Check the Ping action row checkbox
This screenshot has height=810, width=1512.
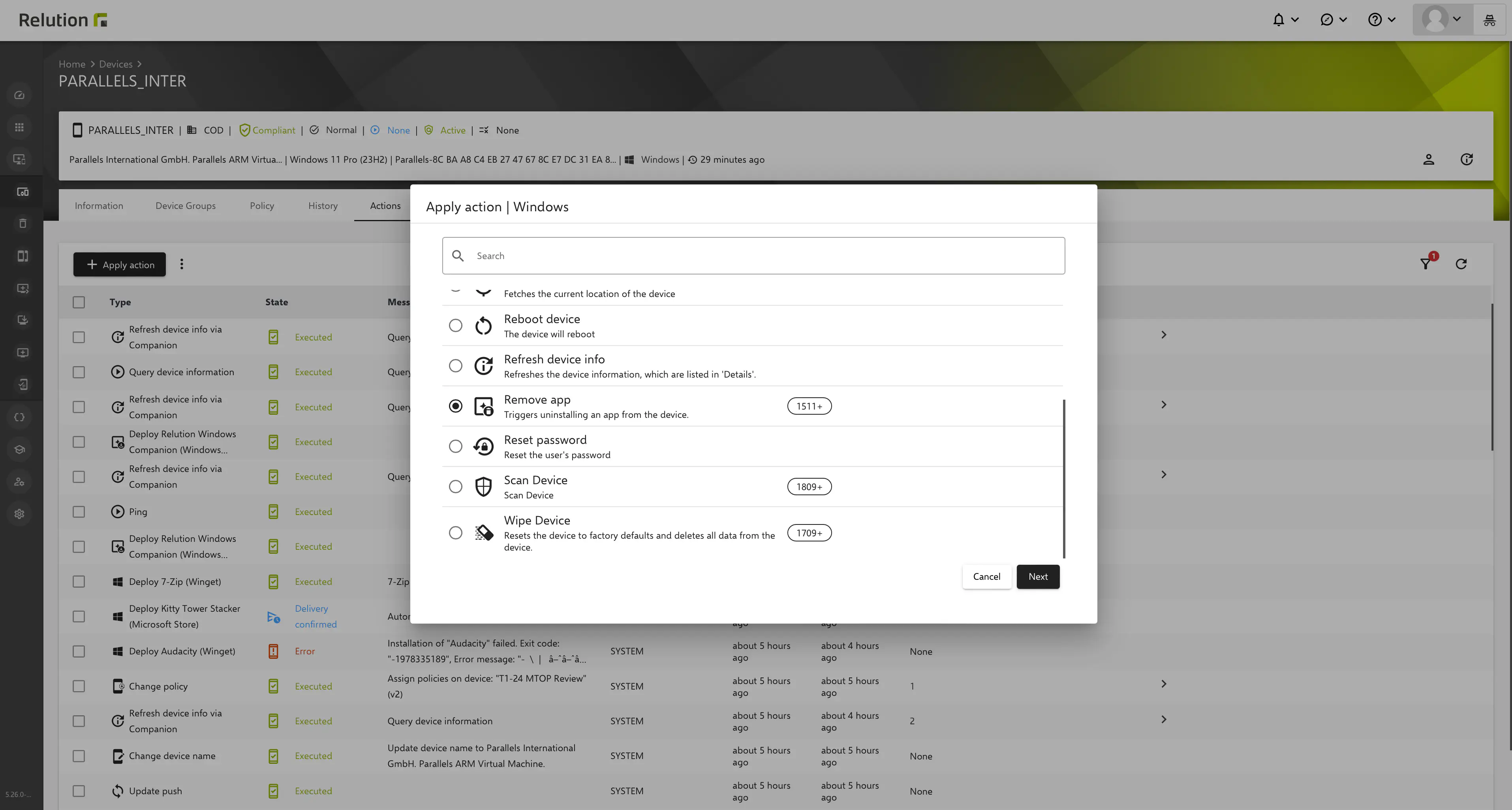click(x=79, y=512)
